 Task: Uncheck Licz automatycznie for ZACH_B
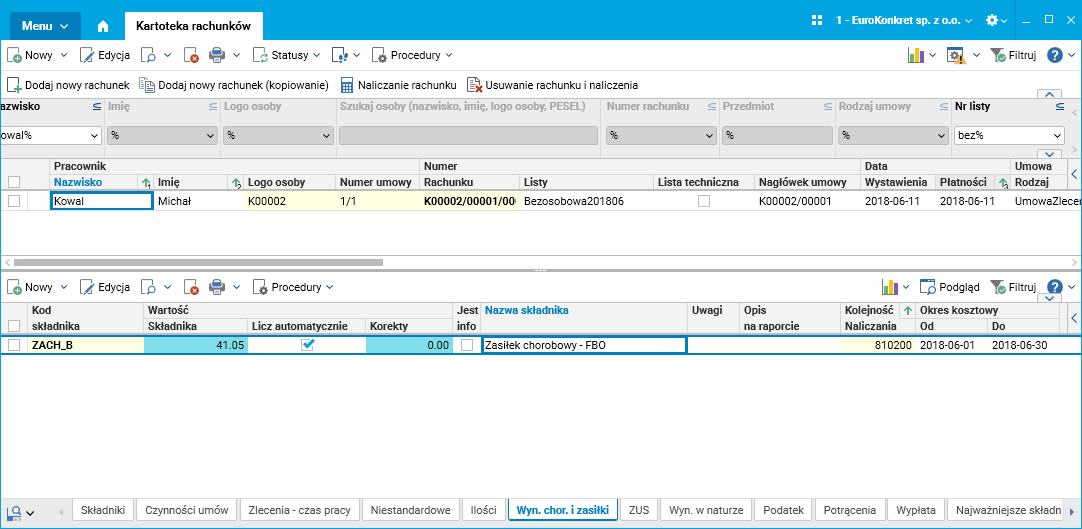click(308, 345)
